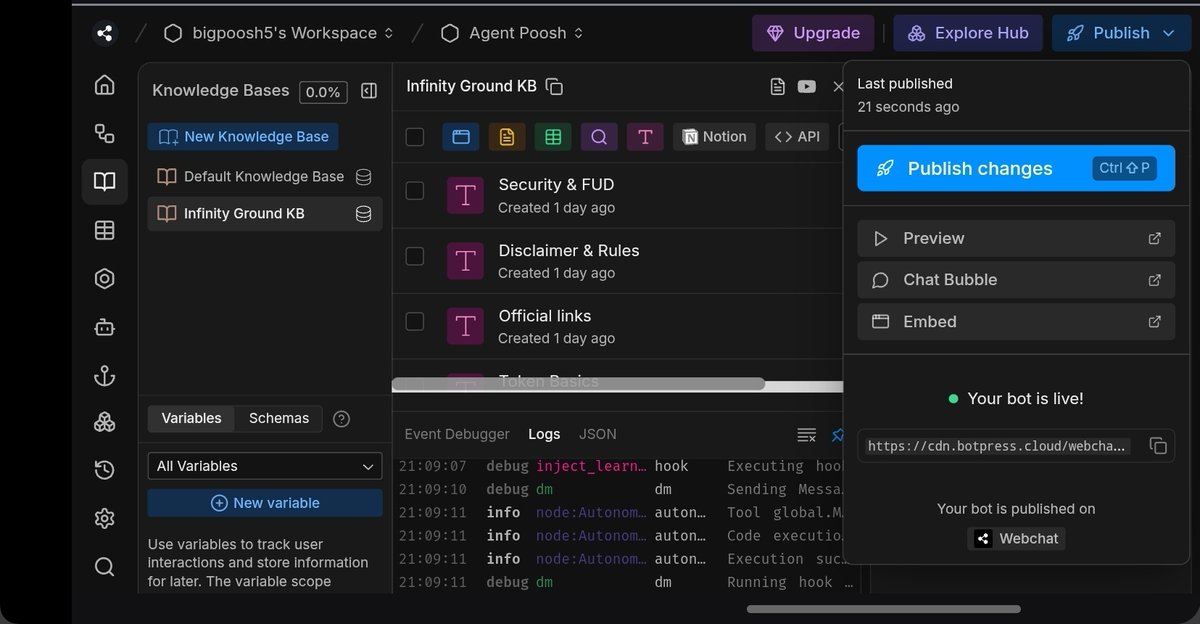Clear logs using the clear-lines icon
This screenshot has width=1200, height=624.
[x=806, y=435]
